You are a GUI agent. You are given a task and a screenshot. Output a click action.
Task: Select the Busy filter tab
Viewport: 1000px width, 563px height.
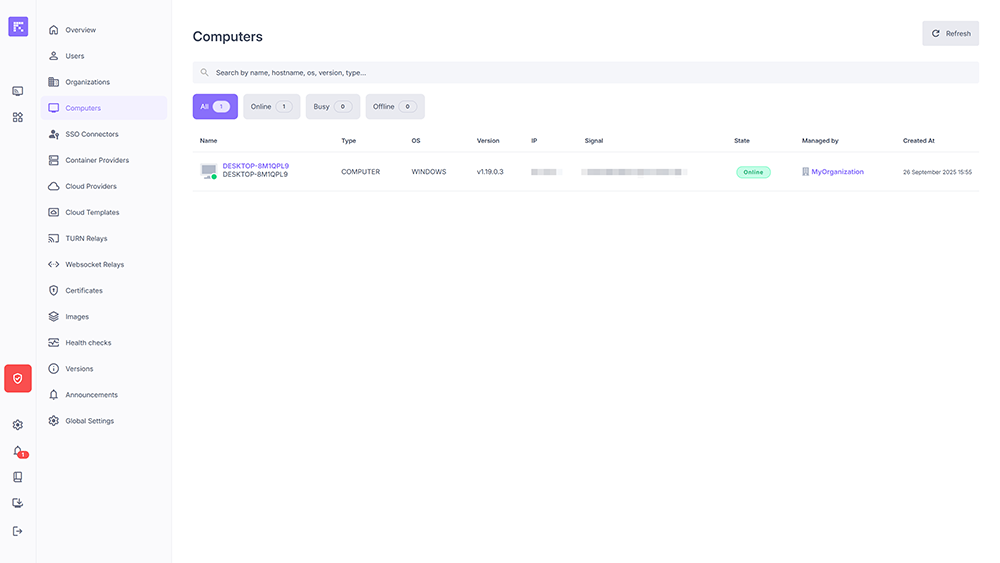click(332, 107)
